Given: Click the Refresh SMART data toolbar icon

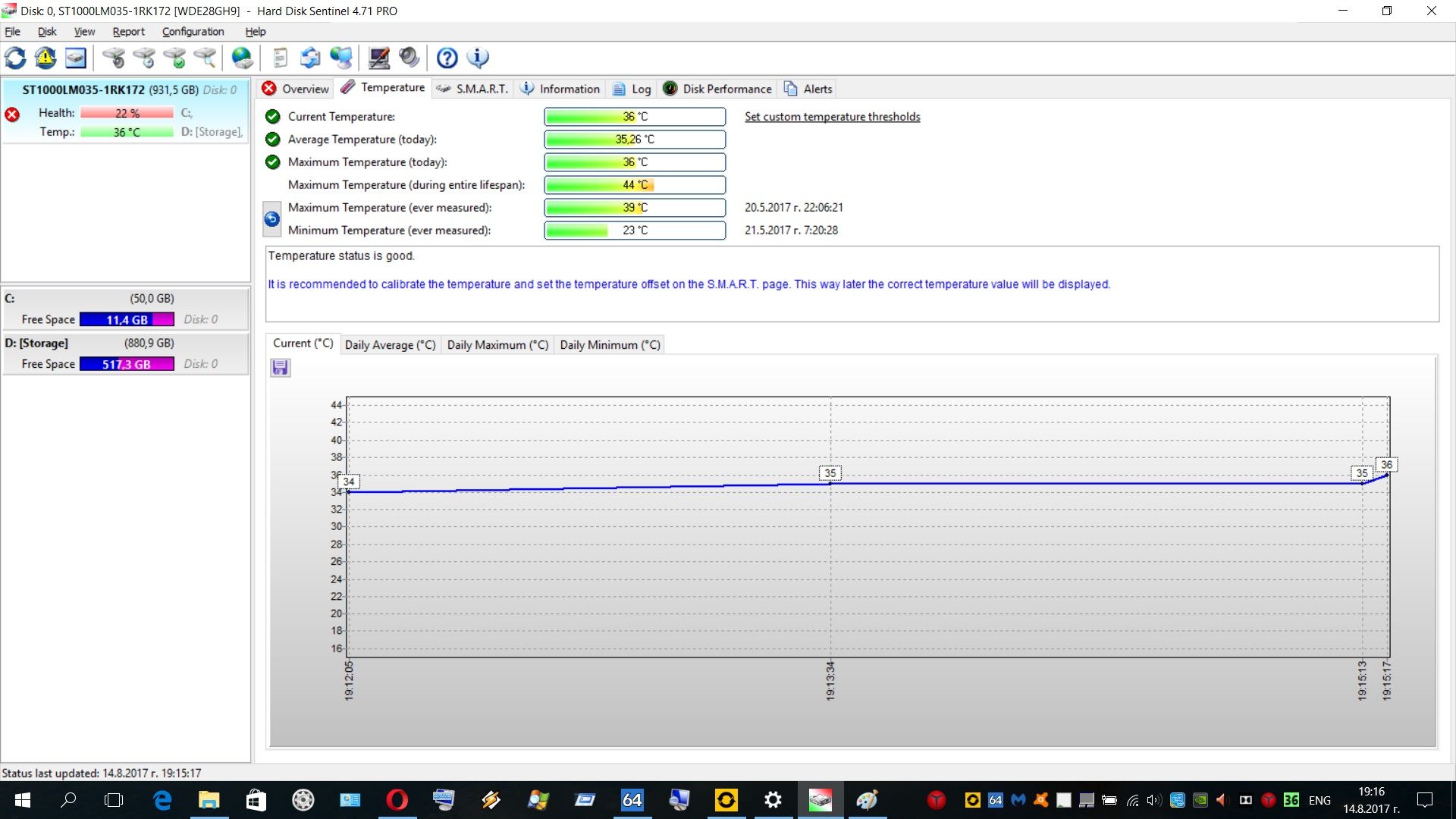Looking at the screenshot, I should [x=15, y=58].
